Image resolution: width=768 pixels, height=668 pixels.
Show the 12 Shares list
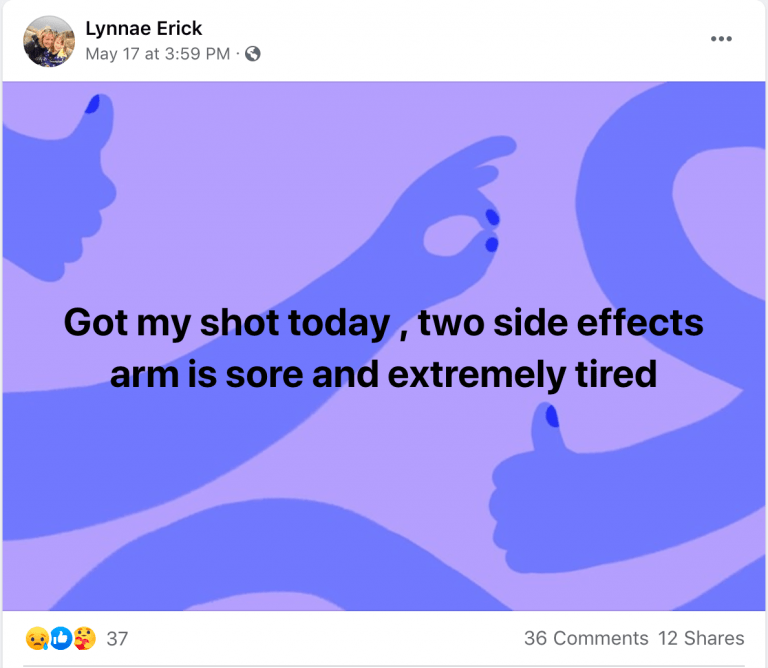point(701,638)
